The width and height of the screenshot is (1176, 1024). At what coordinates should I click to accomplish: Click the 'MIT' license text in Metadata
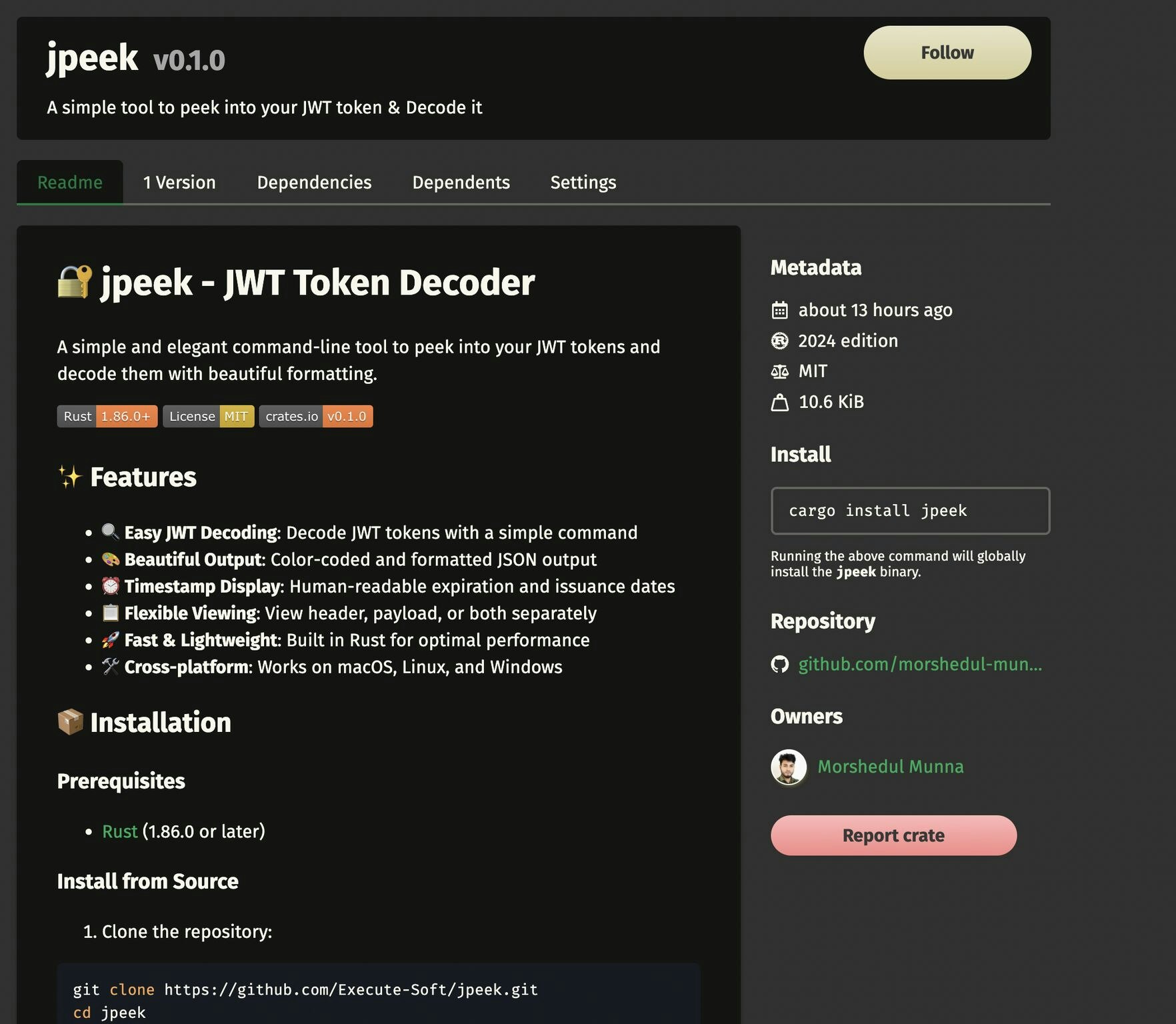(x=813, y=371)
